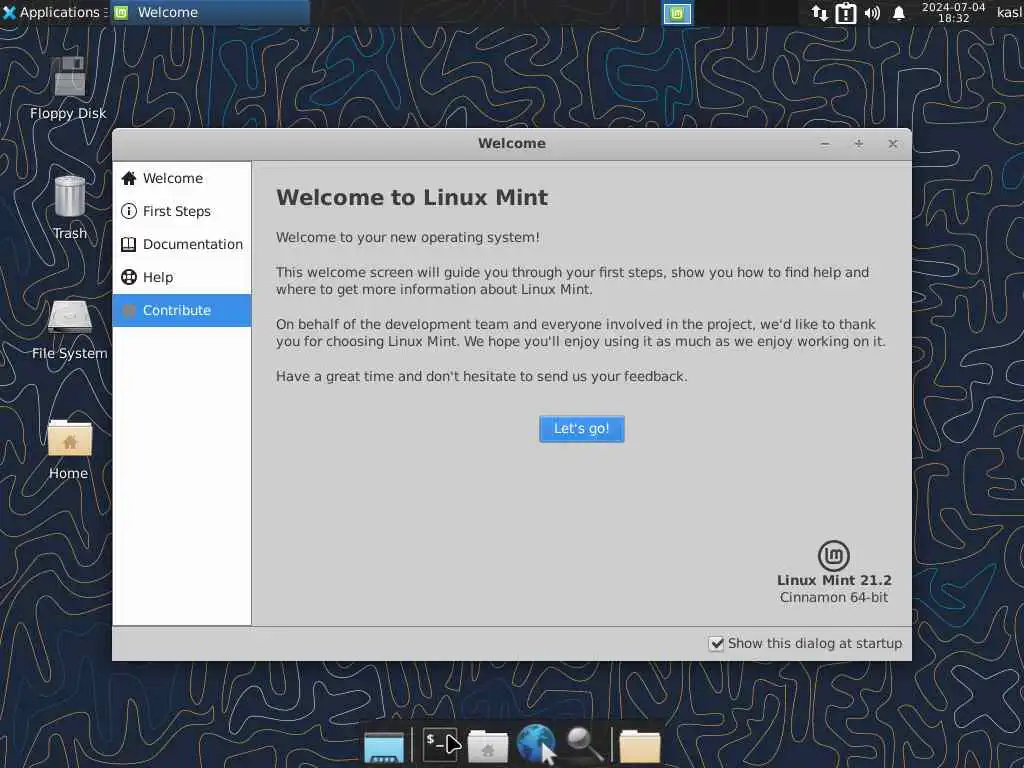Launch the web browser globe icon
The width and height of the screenshot is (1024, 768).
point(536,743)
